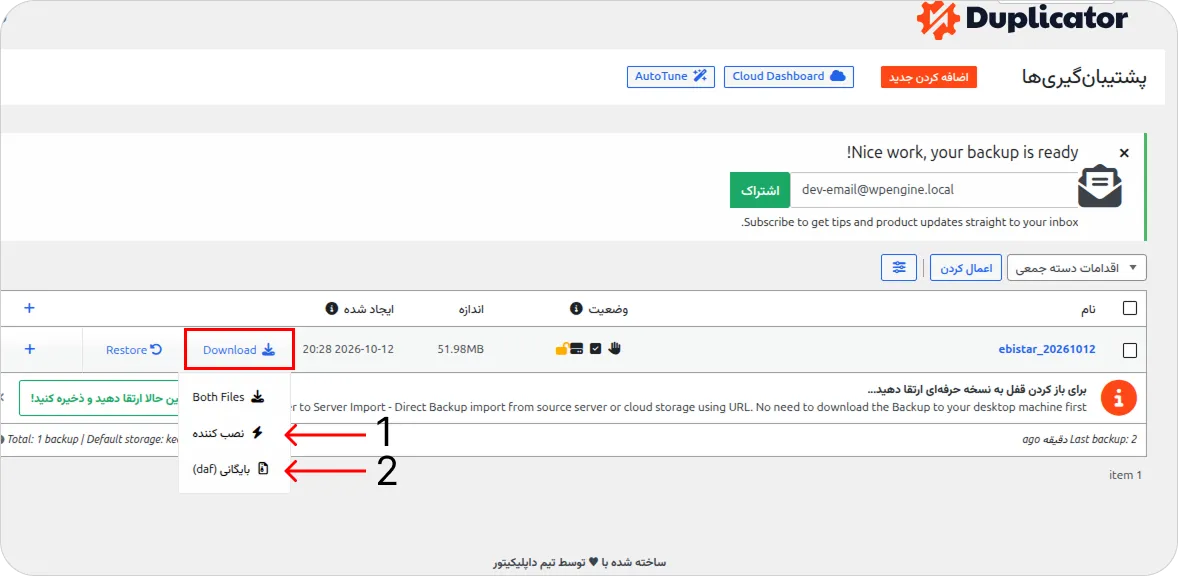Click the storage drive status icon

577,349
